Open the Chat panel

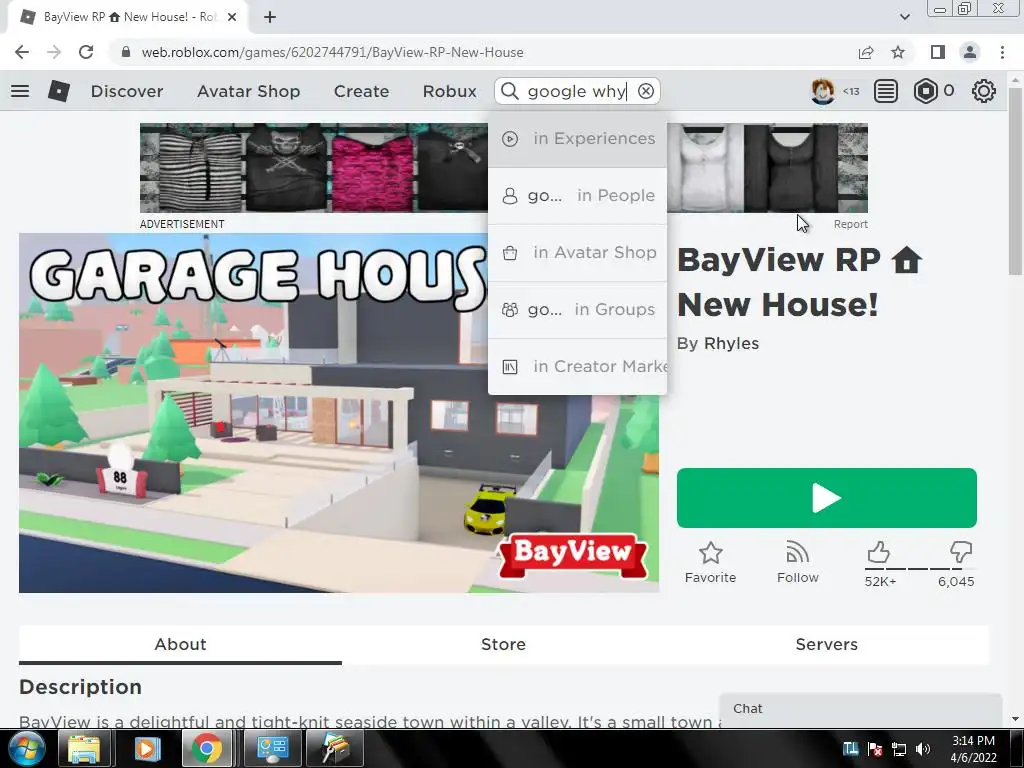point(860,709)
